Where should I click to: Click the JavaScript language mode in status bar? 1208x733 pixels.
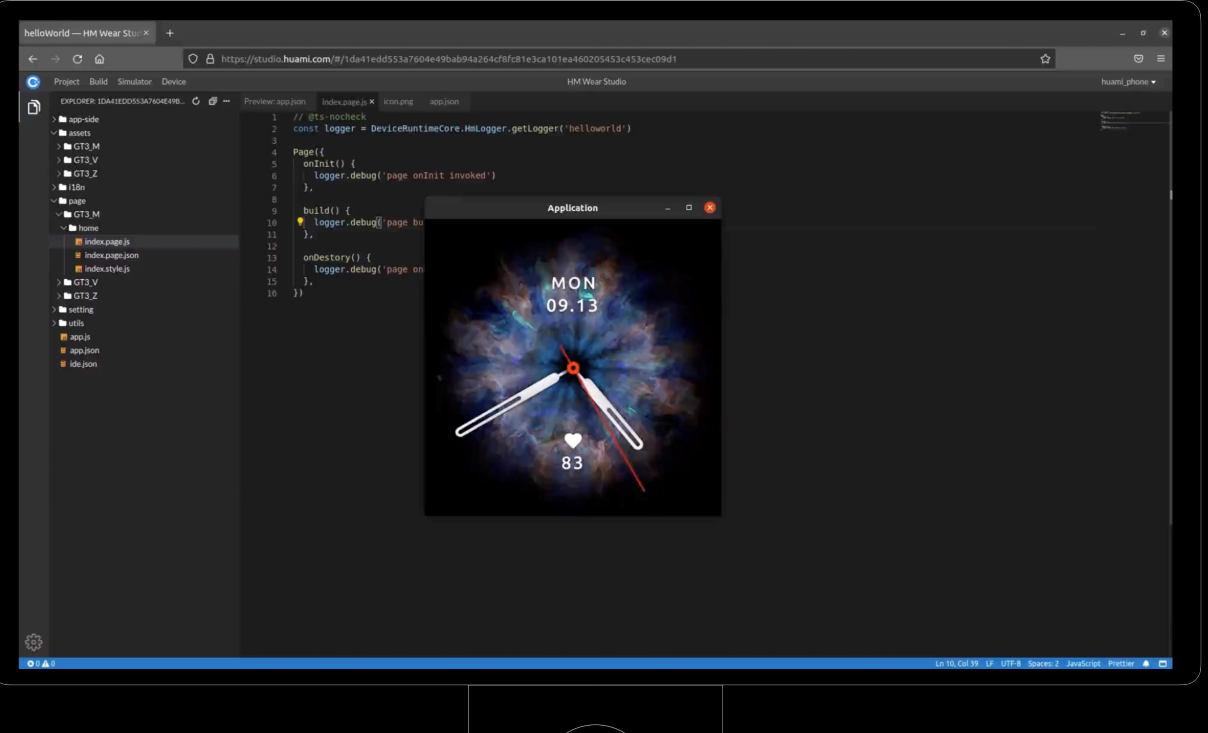(x=1082, y=663)
